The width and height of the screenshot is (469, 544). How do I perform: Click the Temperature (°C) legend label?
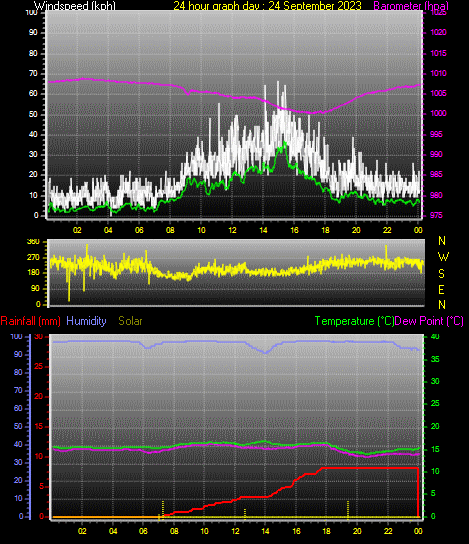(354, 321)
